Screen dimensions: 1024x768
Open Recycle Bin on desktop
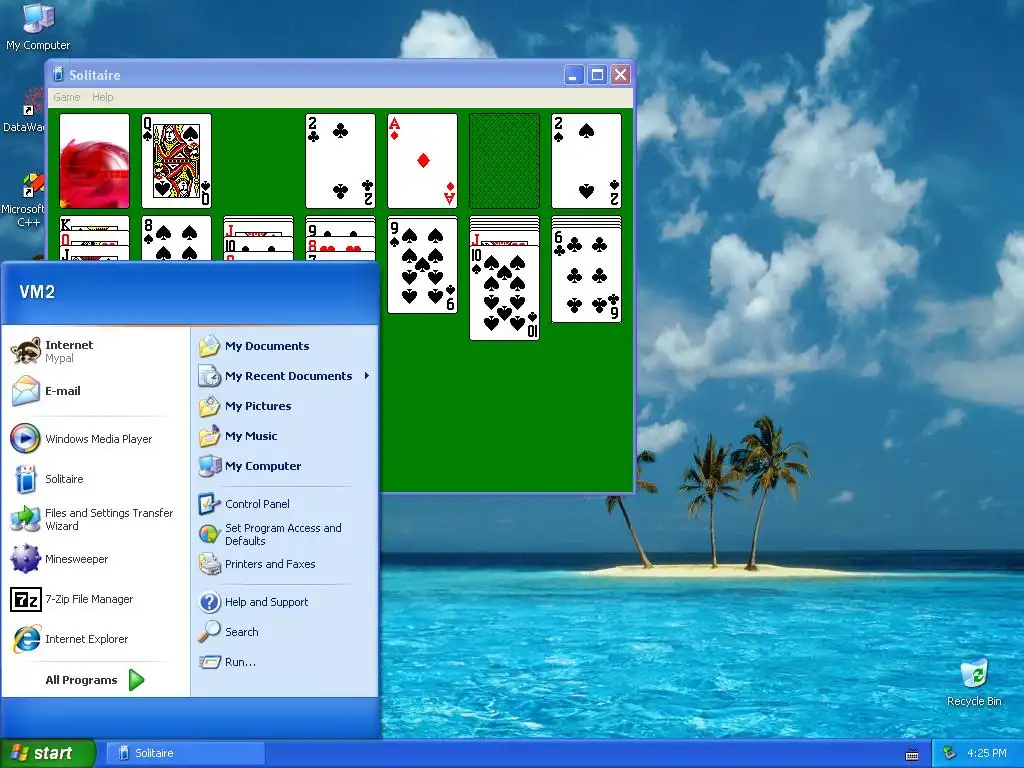974,682
